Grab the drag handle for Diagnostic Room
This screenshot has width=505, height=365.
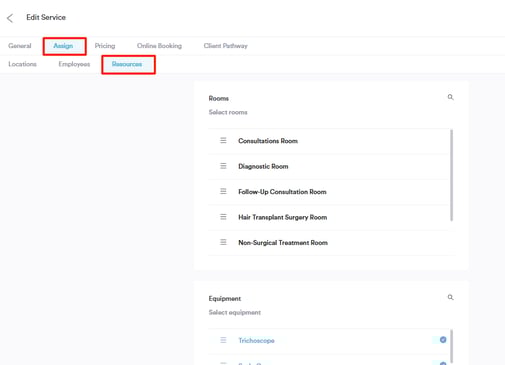pyautogui.click(x=223, y=166)
